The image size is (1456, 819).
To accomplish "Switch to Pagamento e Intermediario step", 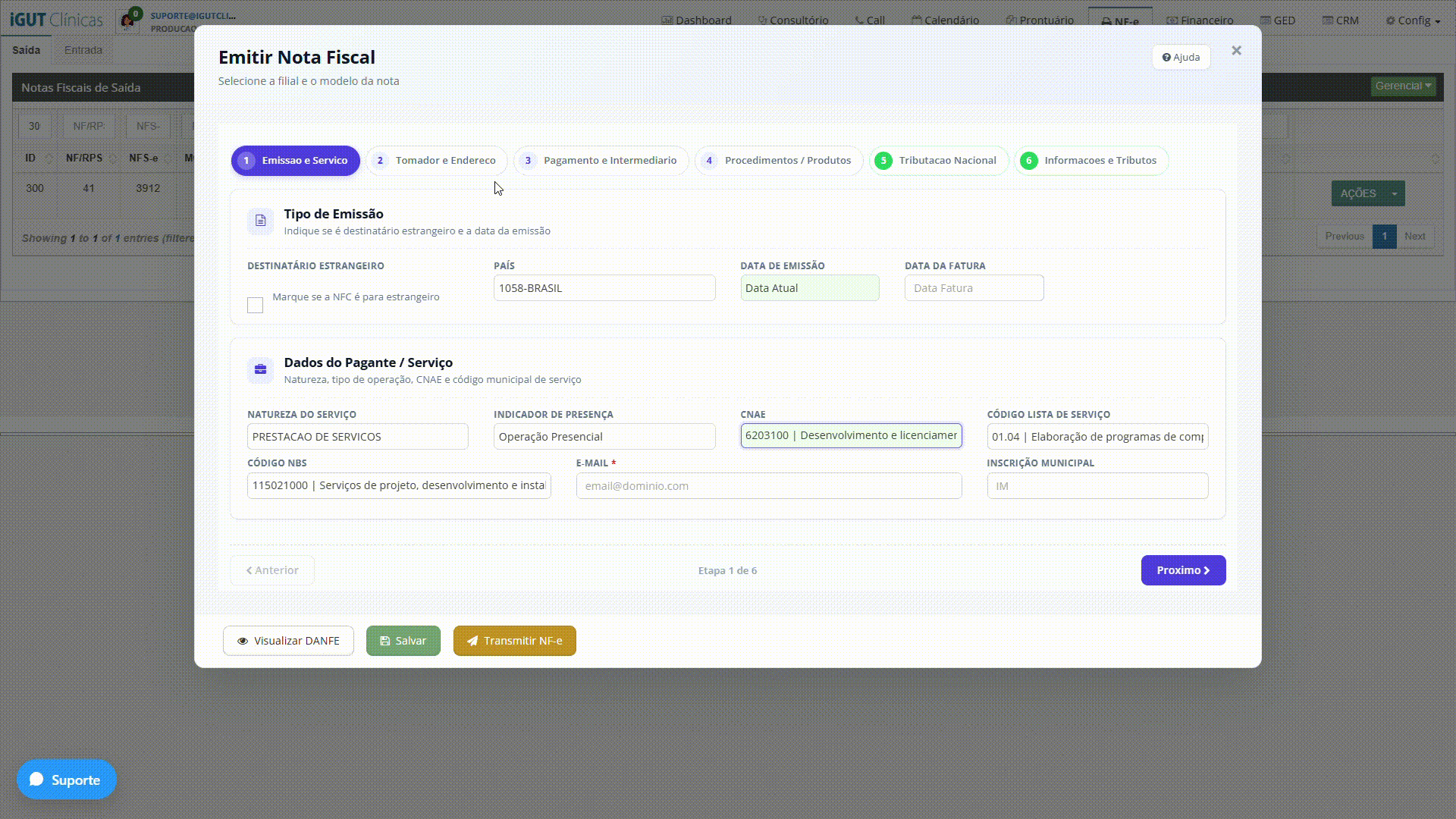I will 601,161.
